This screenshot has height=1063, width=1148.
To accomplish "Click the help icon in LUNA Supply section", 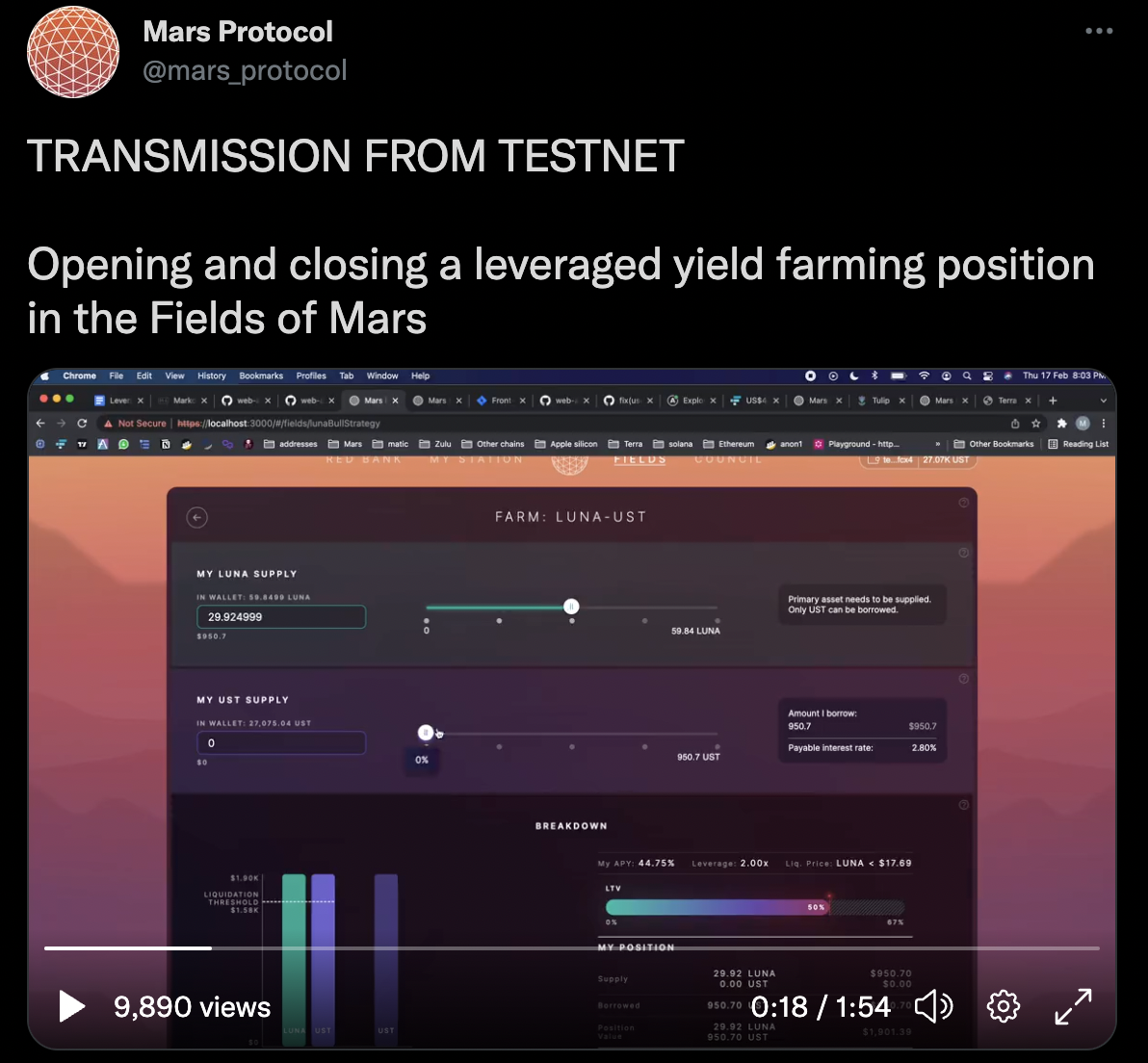I will point(963,553).
